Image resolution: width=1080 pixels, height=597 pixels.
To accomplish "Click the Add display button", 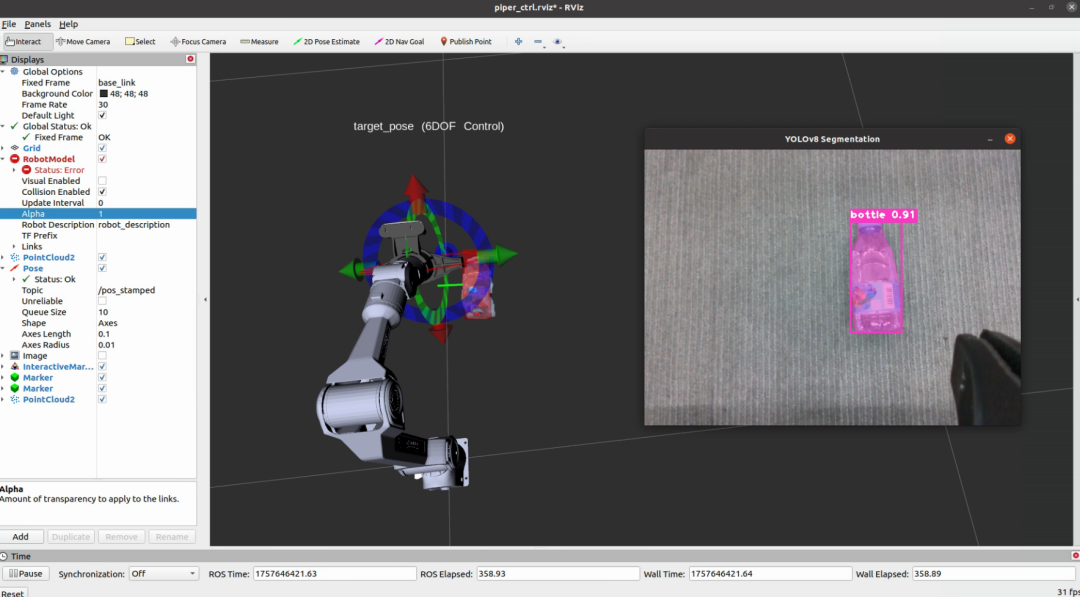I will coord(21,537).
